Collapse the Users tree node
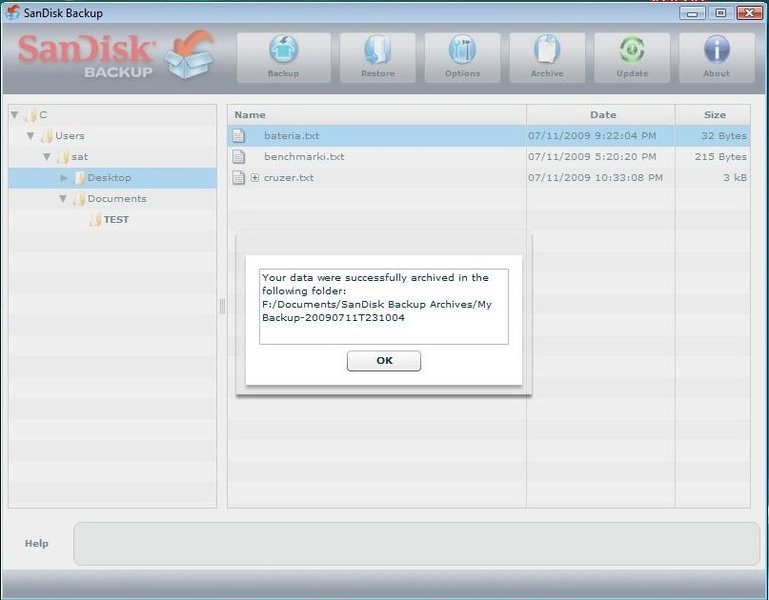 31,136
